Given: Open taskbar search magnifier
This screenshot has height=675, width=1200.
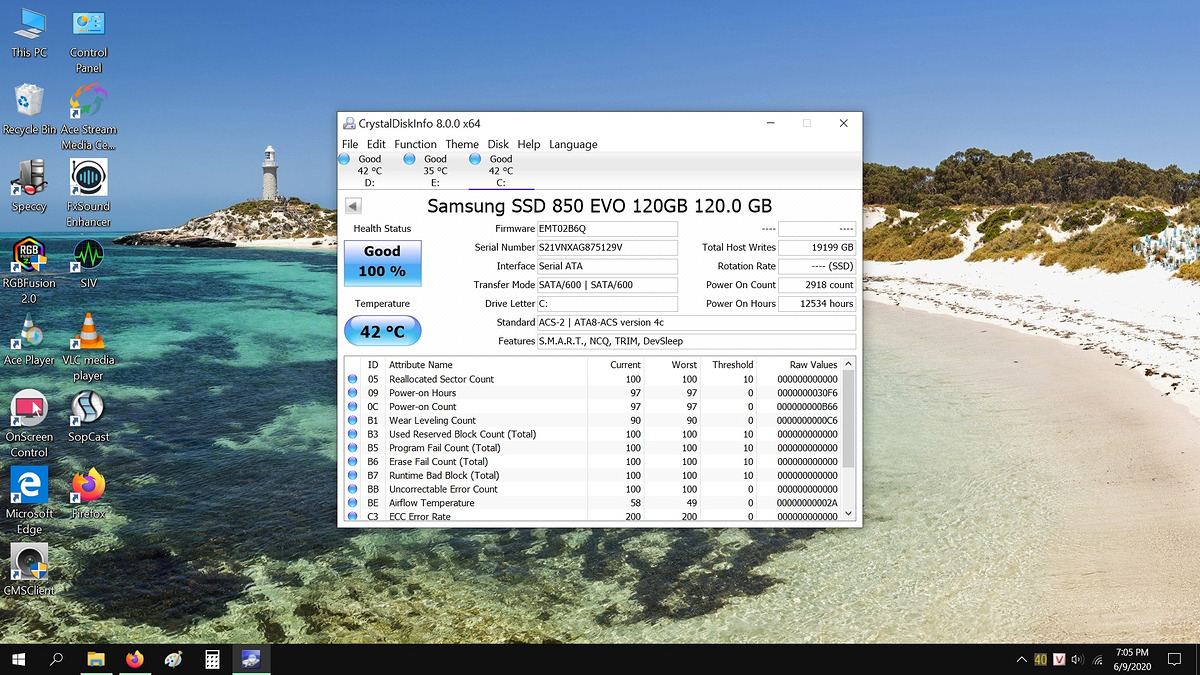Looking at the screenshot, I should click(x=57, y=659).
